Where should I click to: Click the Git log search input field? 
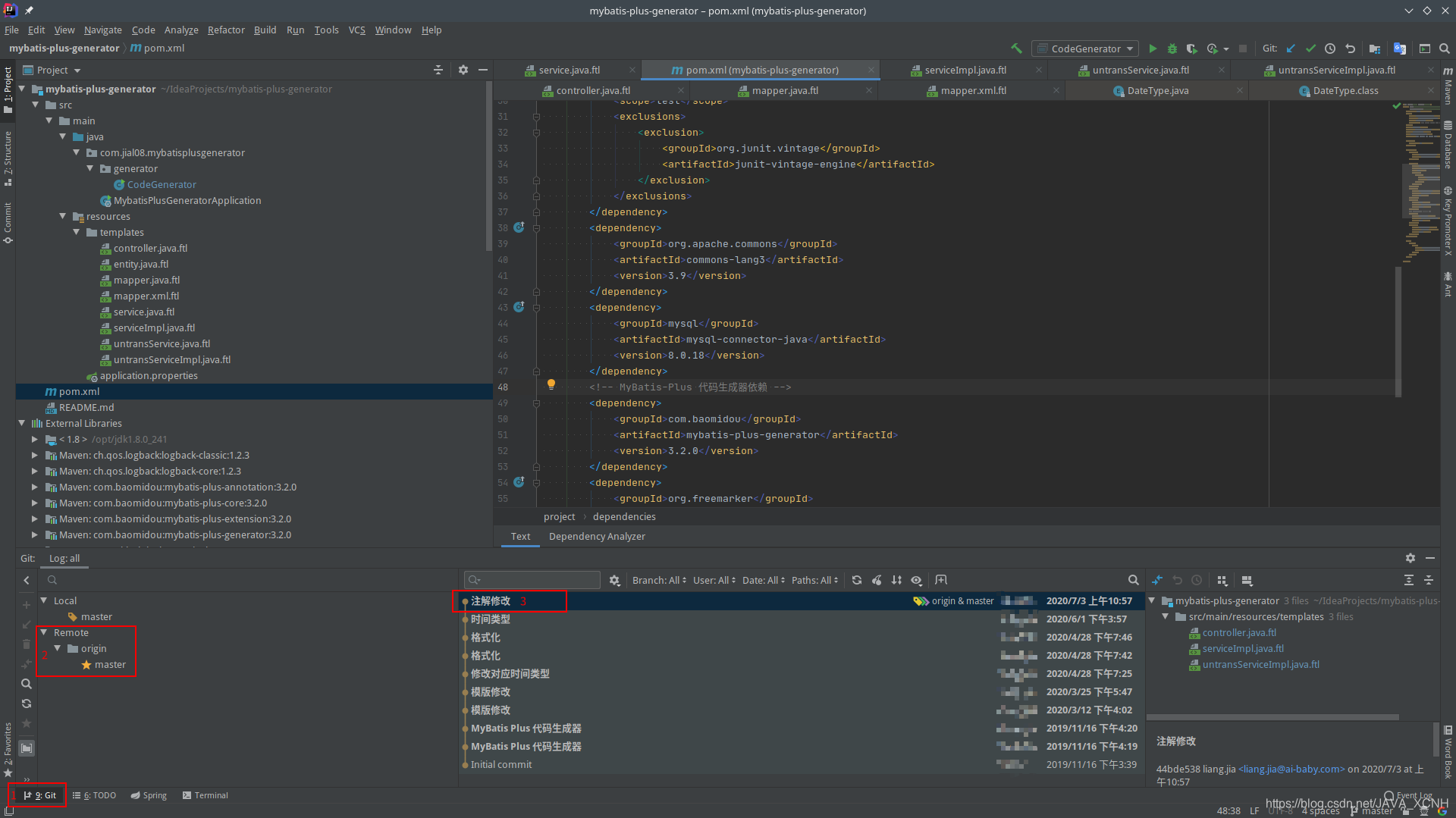pos(532,580)
